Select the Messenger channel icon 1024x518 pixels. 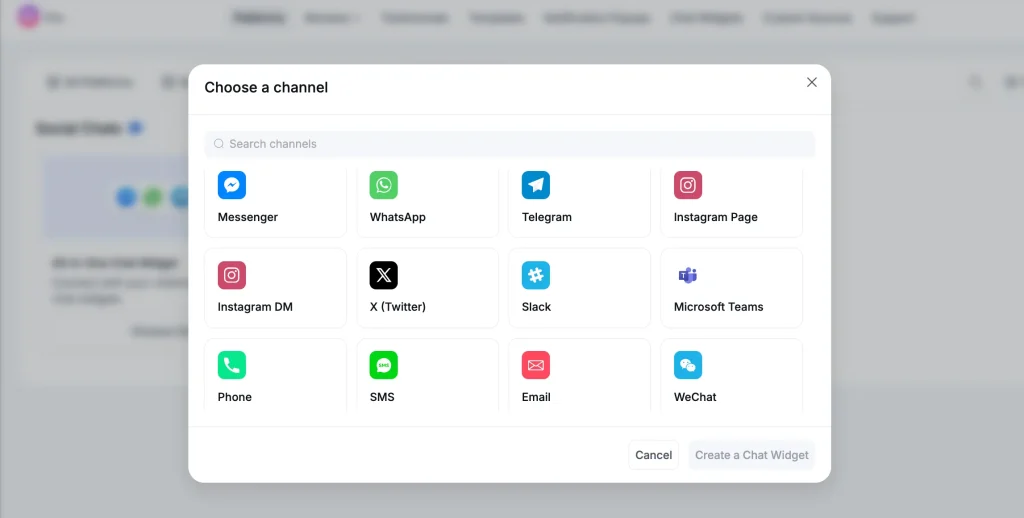232,185
